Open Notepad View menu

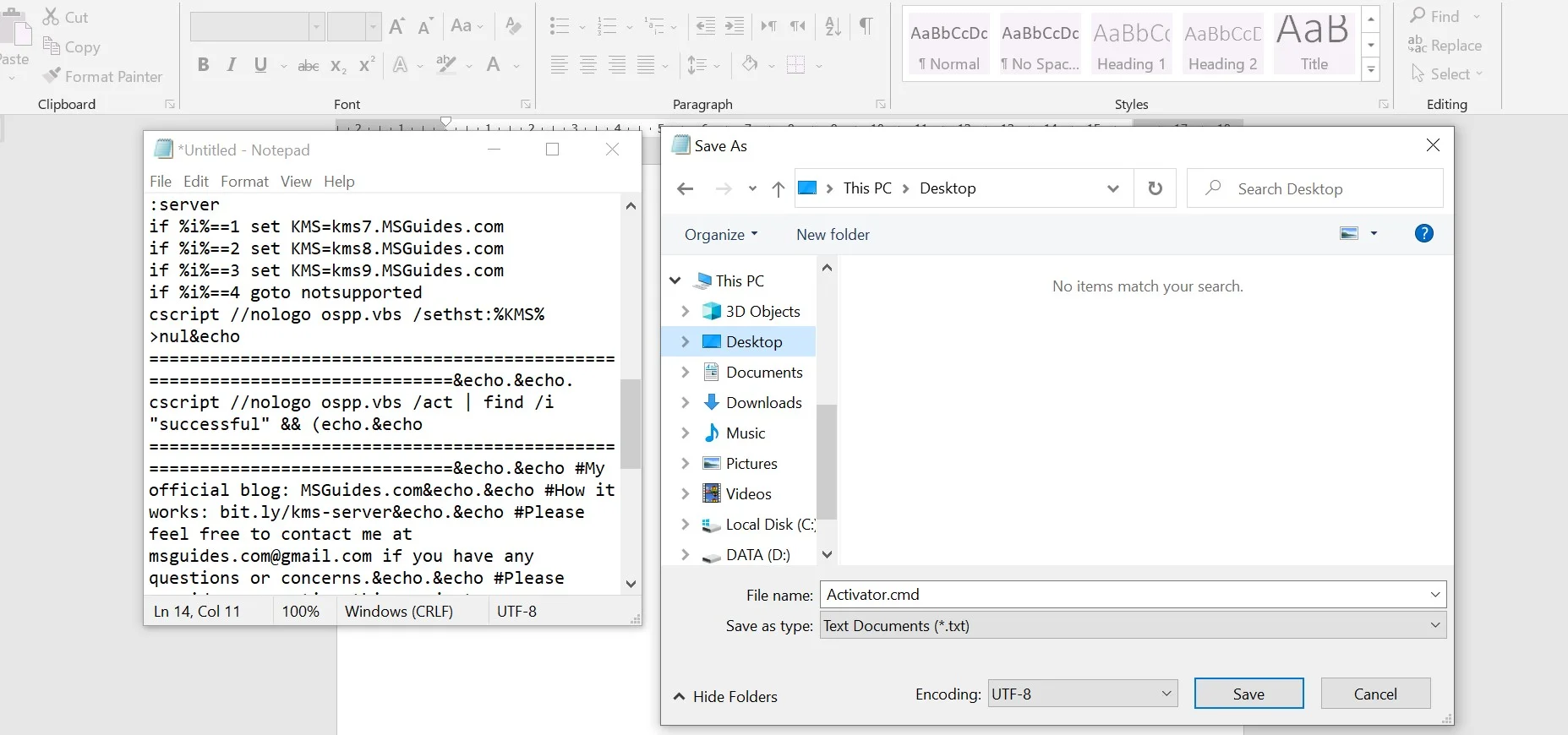(296, 182)
